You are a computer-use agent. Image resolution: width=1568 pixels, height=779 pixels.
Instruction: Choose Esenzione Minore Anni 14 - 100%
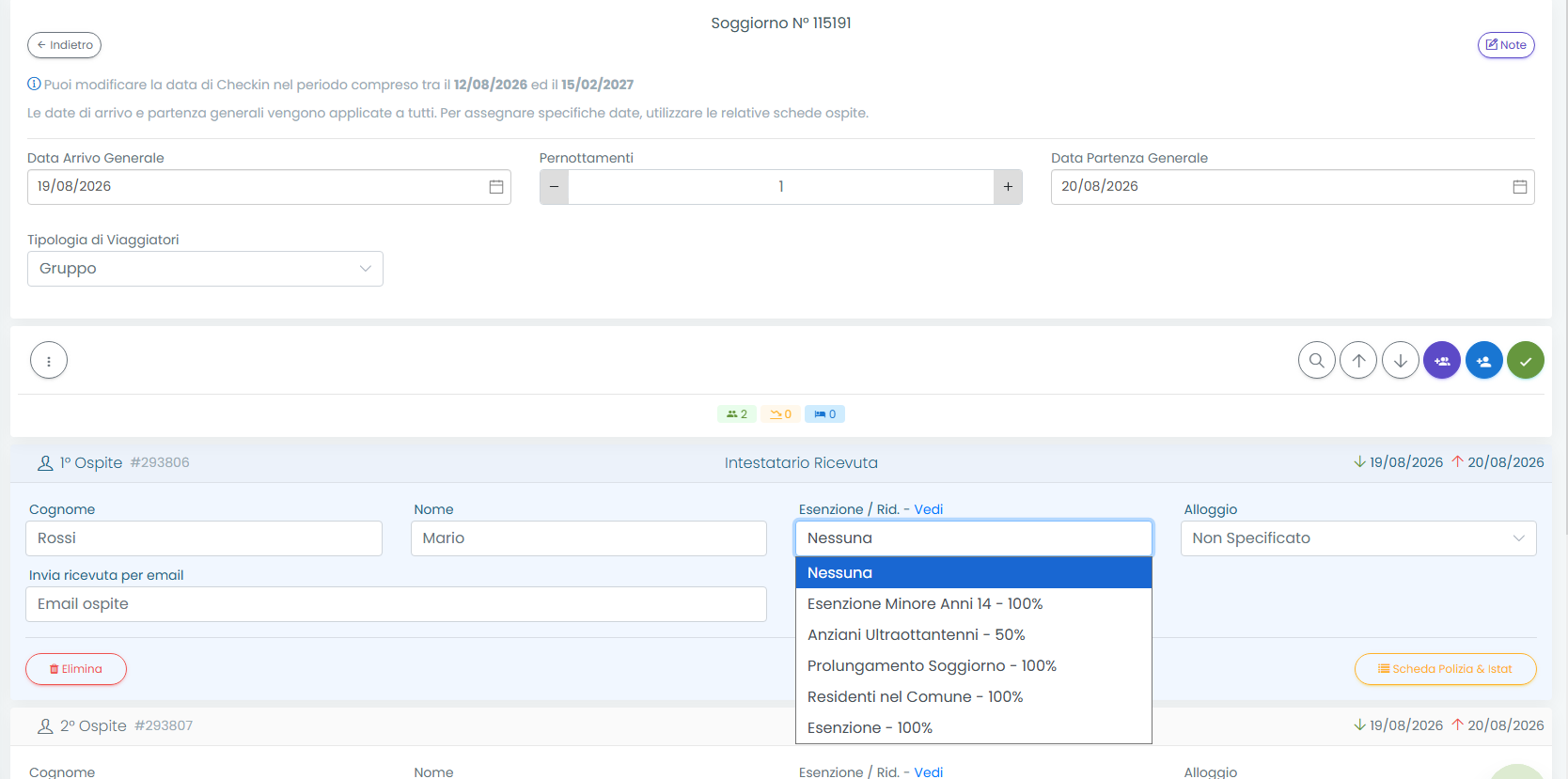[x=974, y=604]
